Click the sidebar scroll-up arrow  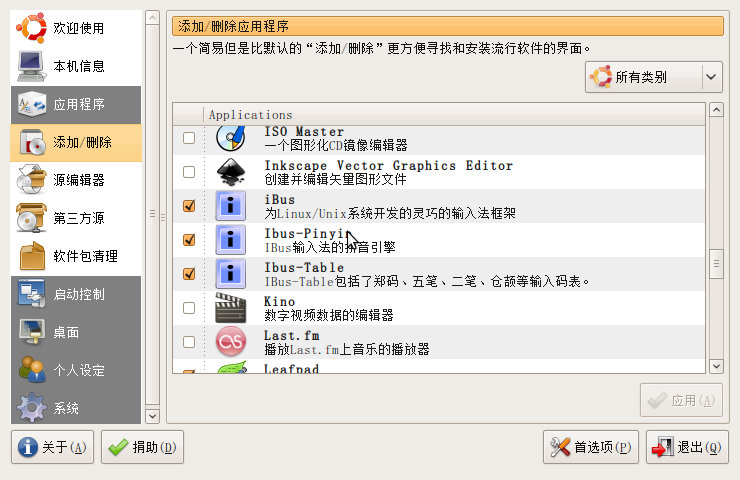[152, 18]
